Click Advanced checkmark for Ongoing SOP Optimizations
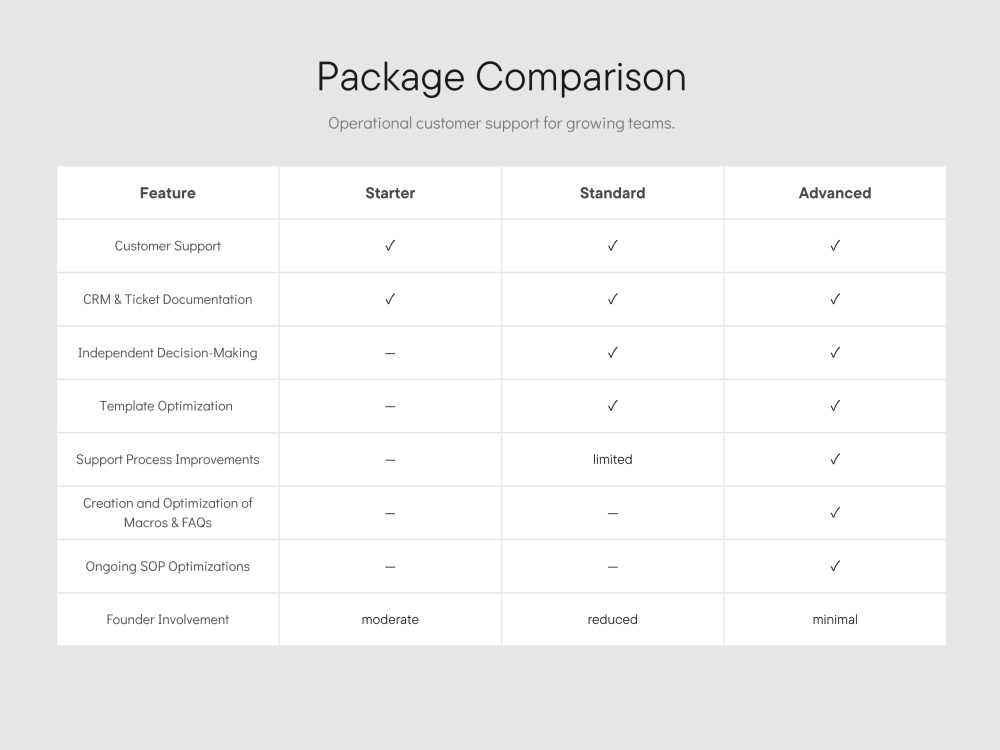 [835, 566]
